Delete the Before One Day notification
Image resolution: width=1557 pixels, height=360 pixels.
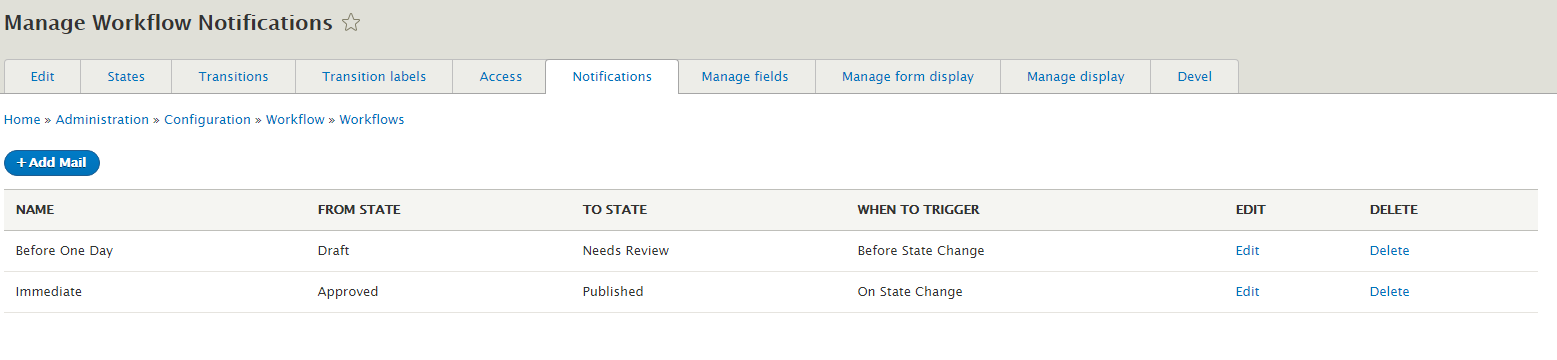click(x=1389, y=251)
